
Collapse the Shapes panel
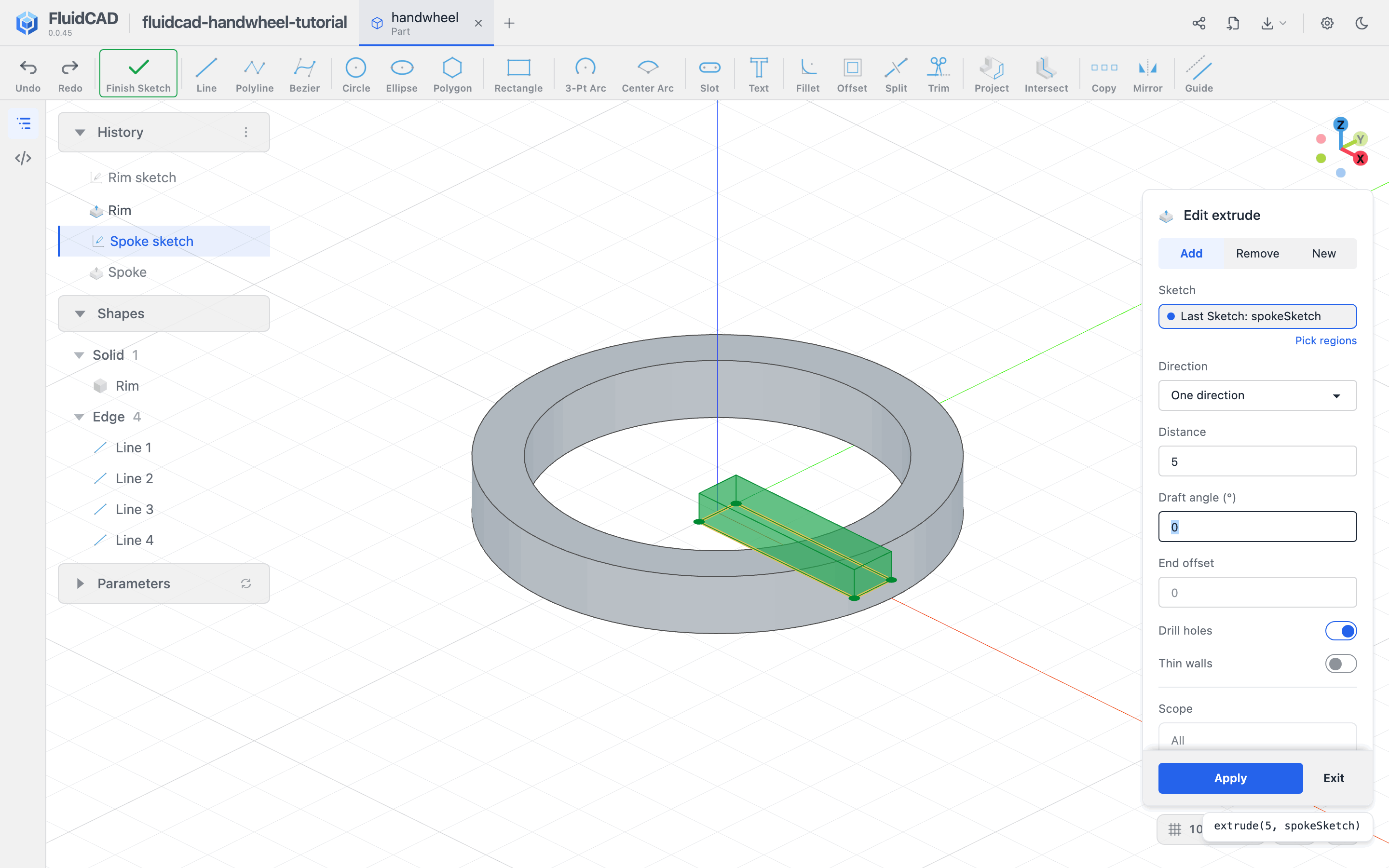click(x=80, y=313)
